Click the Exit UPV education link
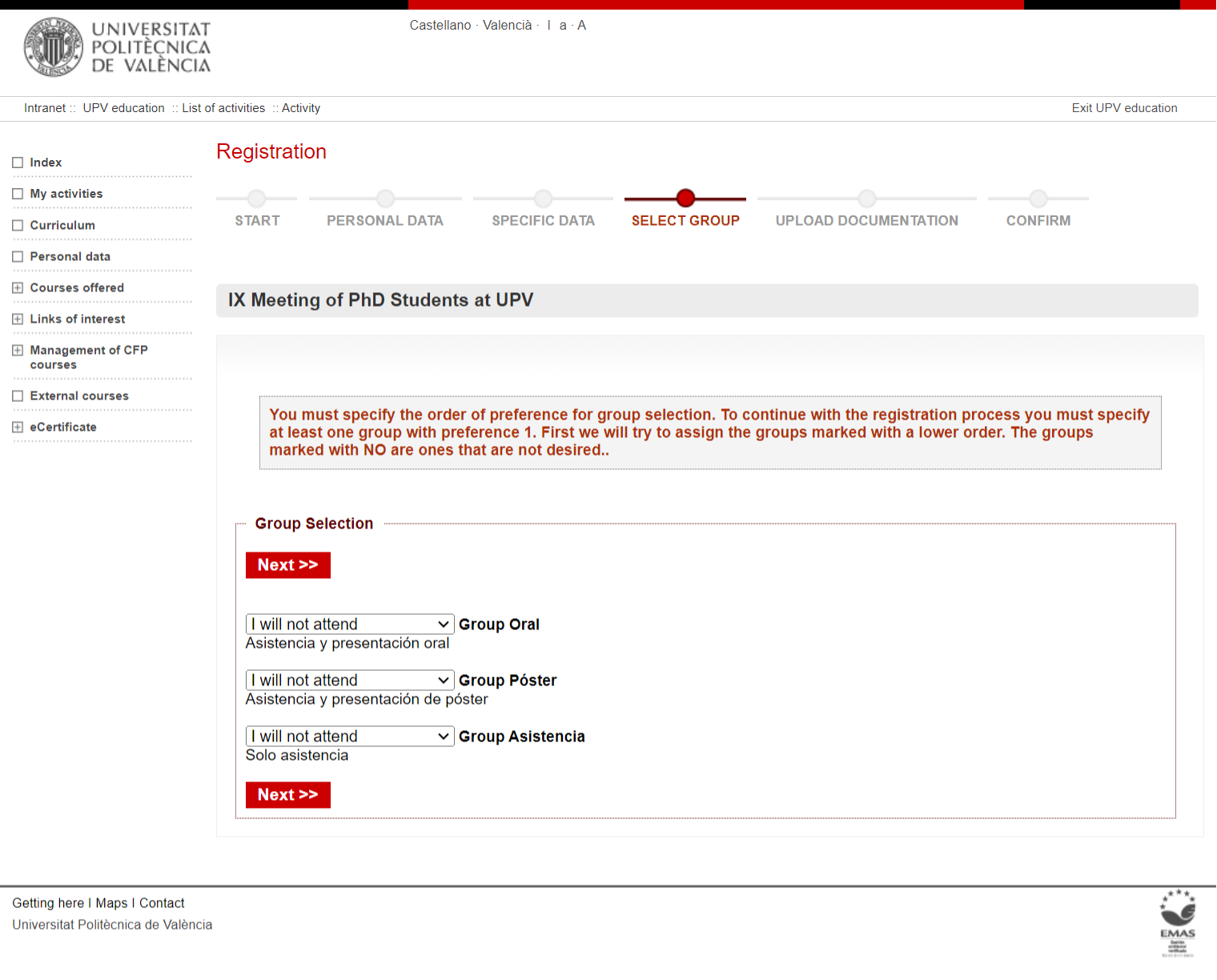Viewport: 1217px width, 980px height. (x=1124, y=108)
